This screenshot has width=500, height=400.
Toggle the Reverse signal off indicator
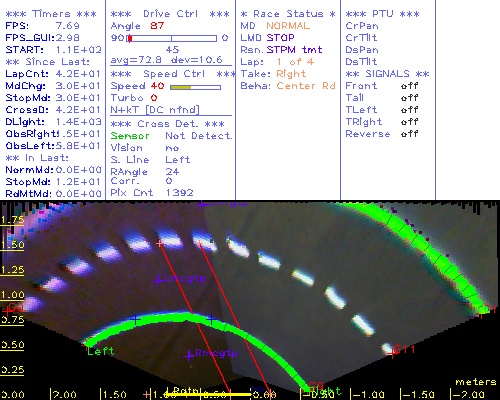(x=409, y=134)
